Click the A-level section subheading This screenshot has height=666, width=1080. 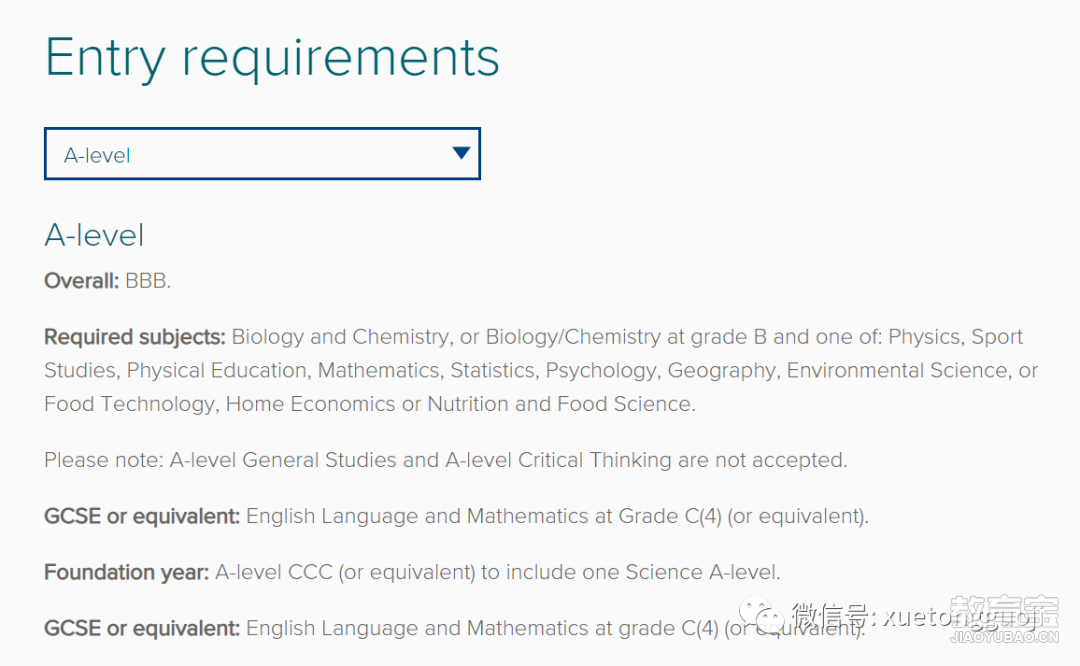[94, 236]
